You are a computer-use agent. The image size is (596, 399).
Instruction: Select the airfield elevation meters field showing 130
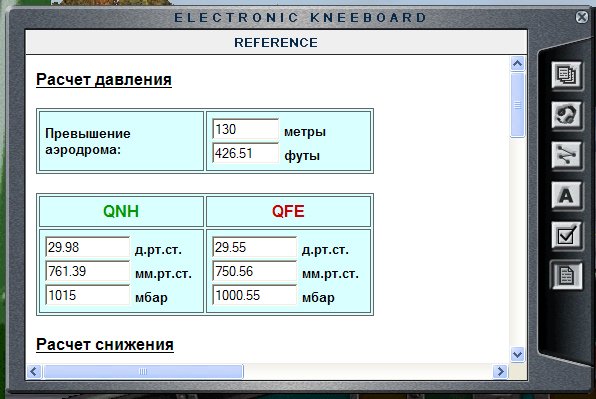246,129
